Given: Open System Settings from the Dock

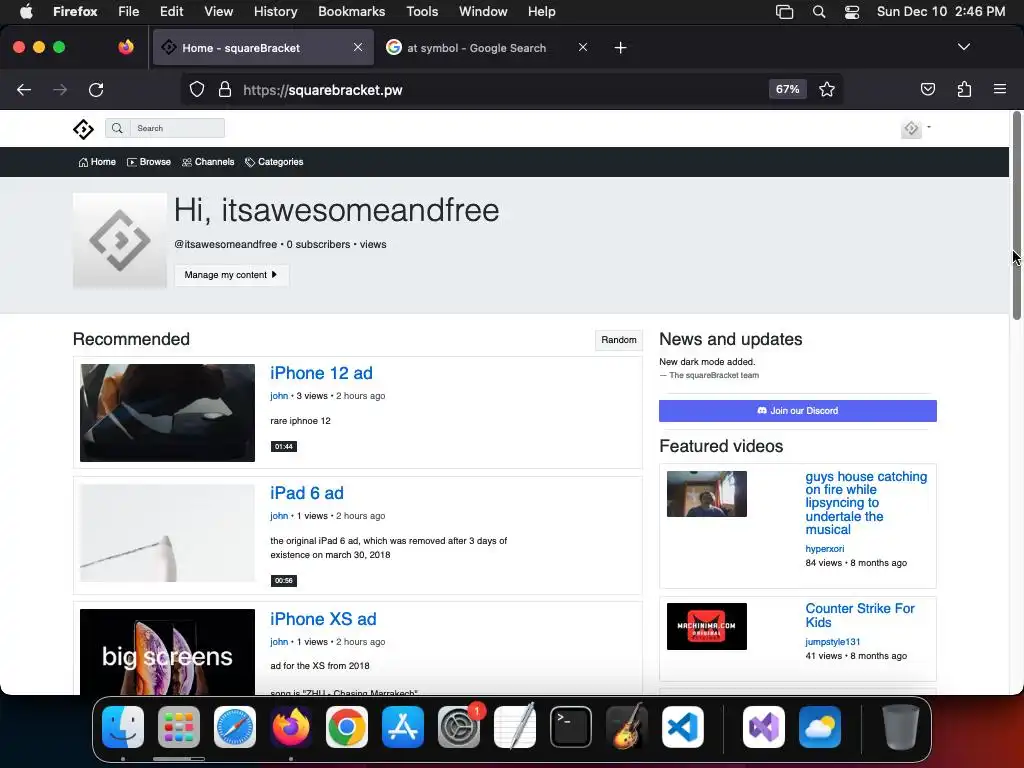Looking at the screenshot, I should pyautogui.click(x=458, y=727).
